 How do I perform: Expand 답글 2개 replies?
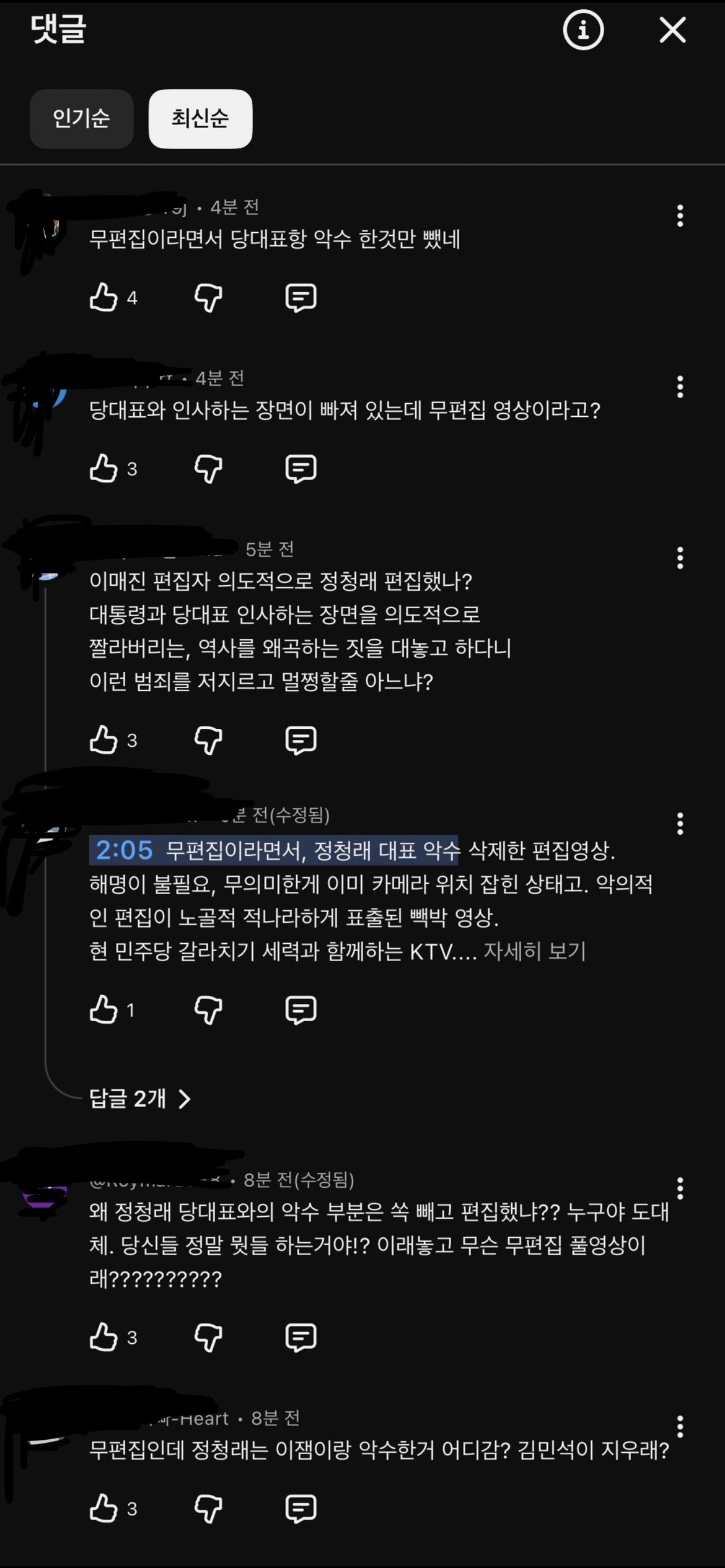140,1099
